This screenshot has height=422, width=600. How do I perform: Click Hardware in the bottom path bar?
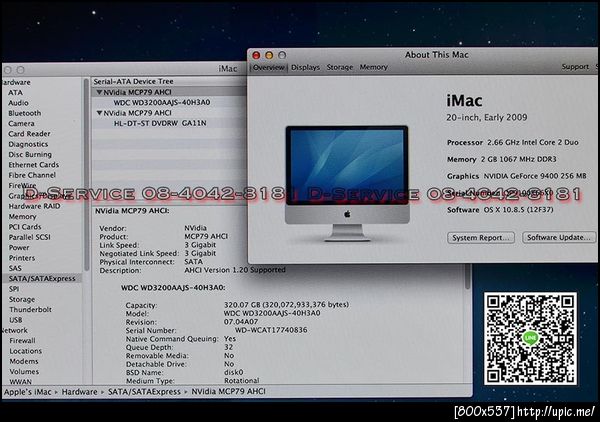[x=80, y=392]
